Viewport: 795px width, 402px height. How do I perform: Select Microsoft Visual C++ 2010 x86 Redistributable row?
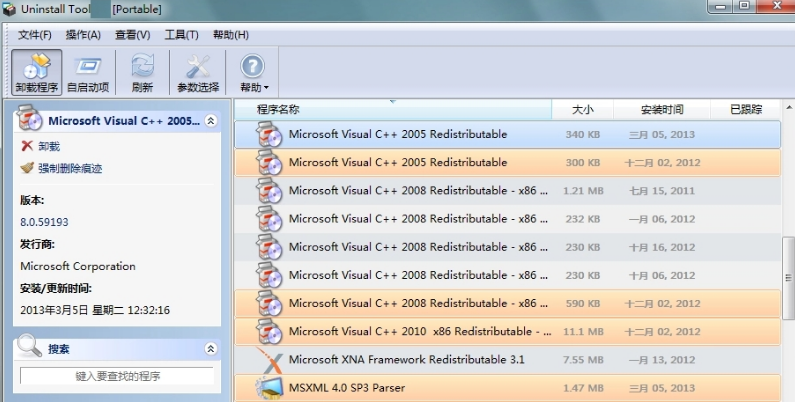(x=508, y=332)
